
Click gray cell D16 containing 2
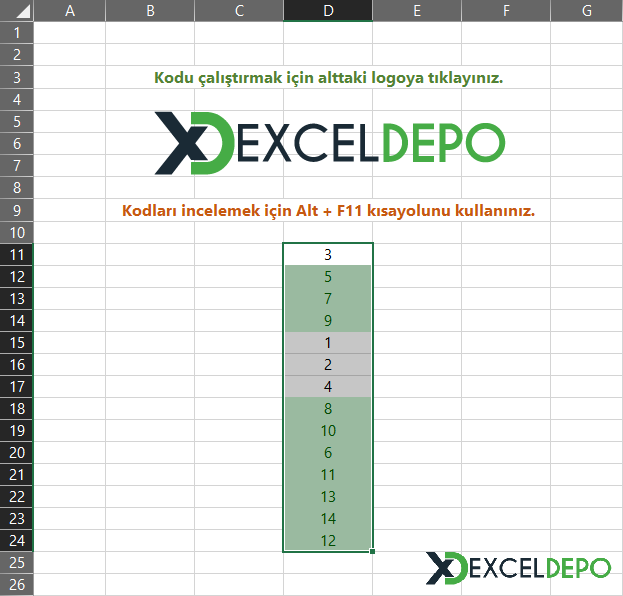[328, 364]
